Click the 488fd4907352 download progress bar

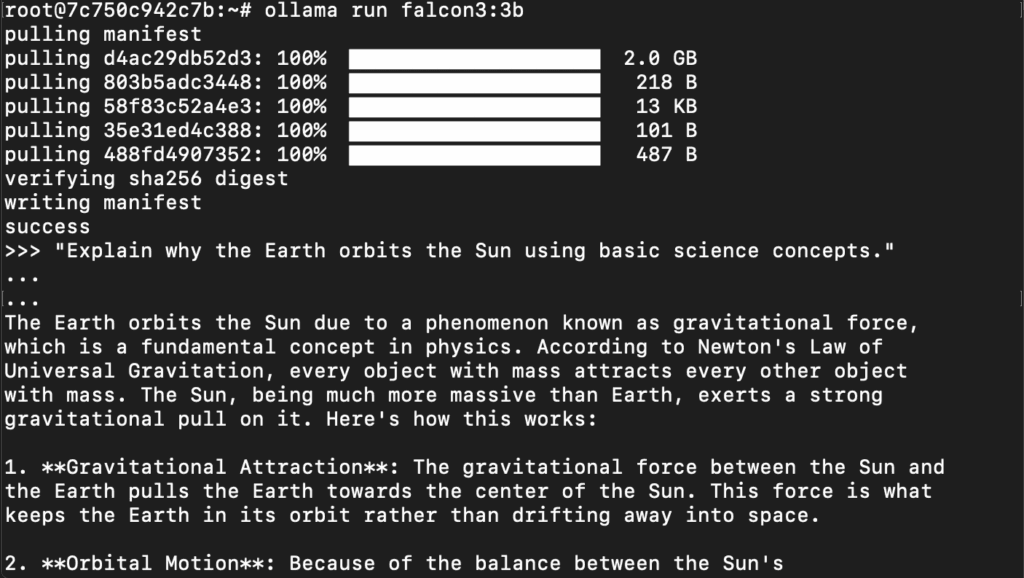pyautogui.click(x=474, y=154)
